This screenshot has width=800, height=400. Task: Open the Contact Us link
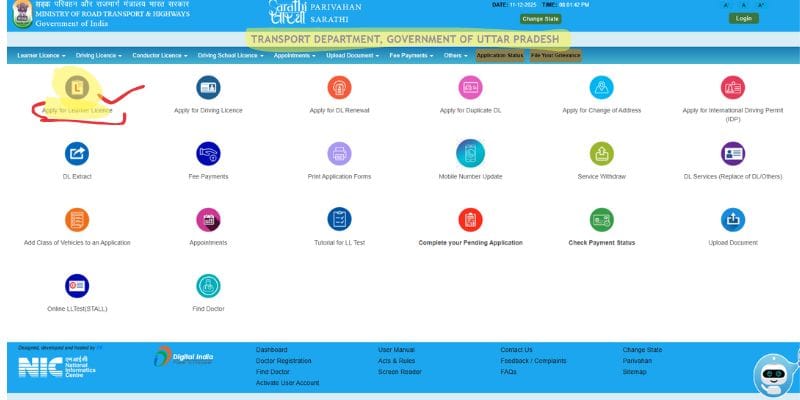[x=516, y=350]
